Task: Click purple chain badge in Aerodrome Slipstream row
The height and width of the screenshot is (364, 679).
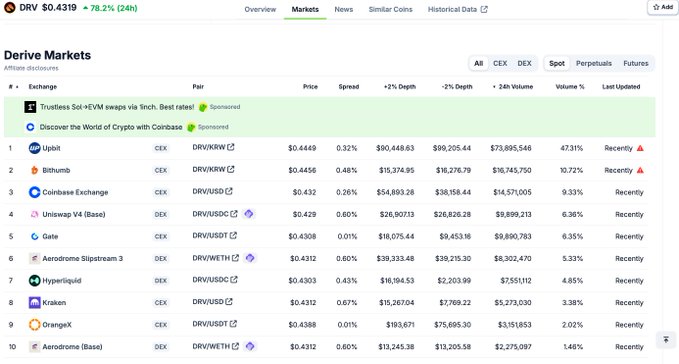Action: pyautogui.click(x=250, y=258)
